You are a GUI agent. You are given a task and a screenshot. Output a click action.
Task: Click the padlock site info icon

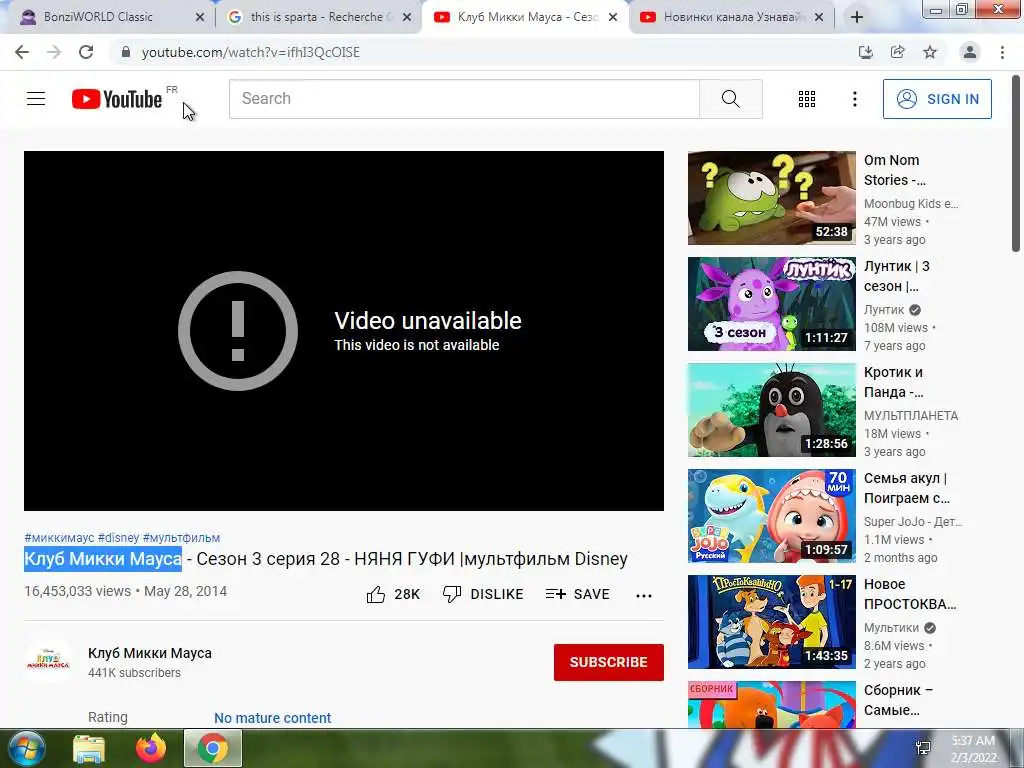[126, 52]
